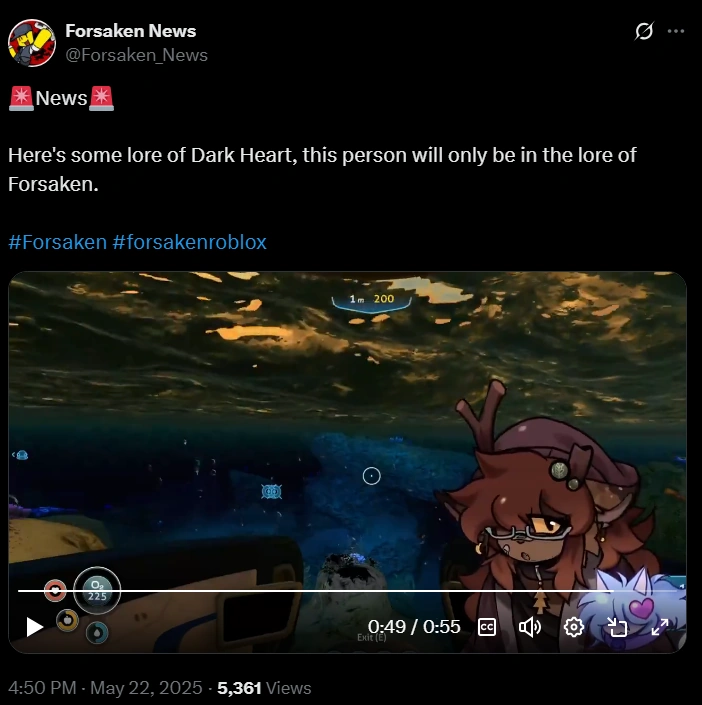This screenshot has height=705, width=702.
Task: Mute the video volume
Action: (530, 627)
